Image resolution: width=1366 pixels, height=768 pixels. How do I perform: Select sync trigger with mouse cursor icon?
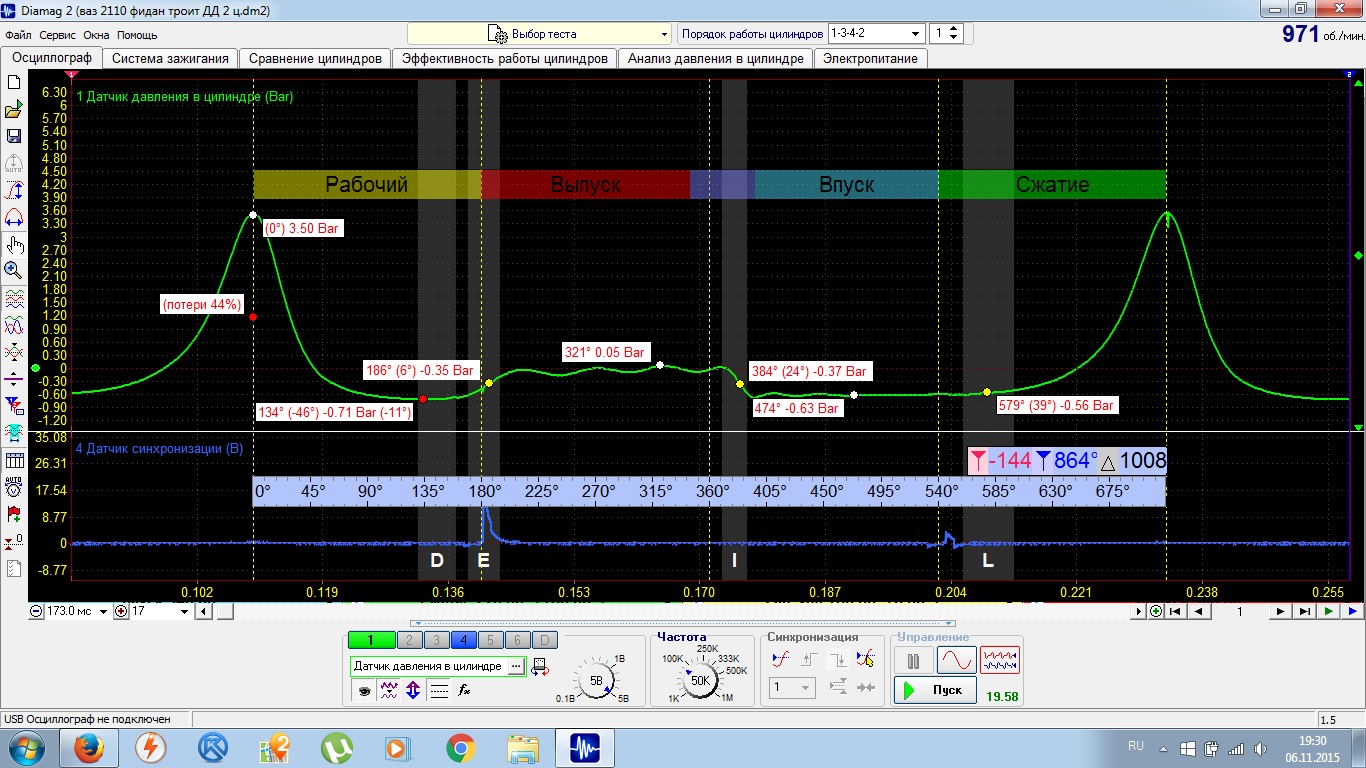point(866,659)
